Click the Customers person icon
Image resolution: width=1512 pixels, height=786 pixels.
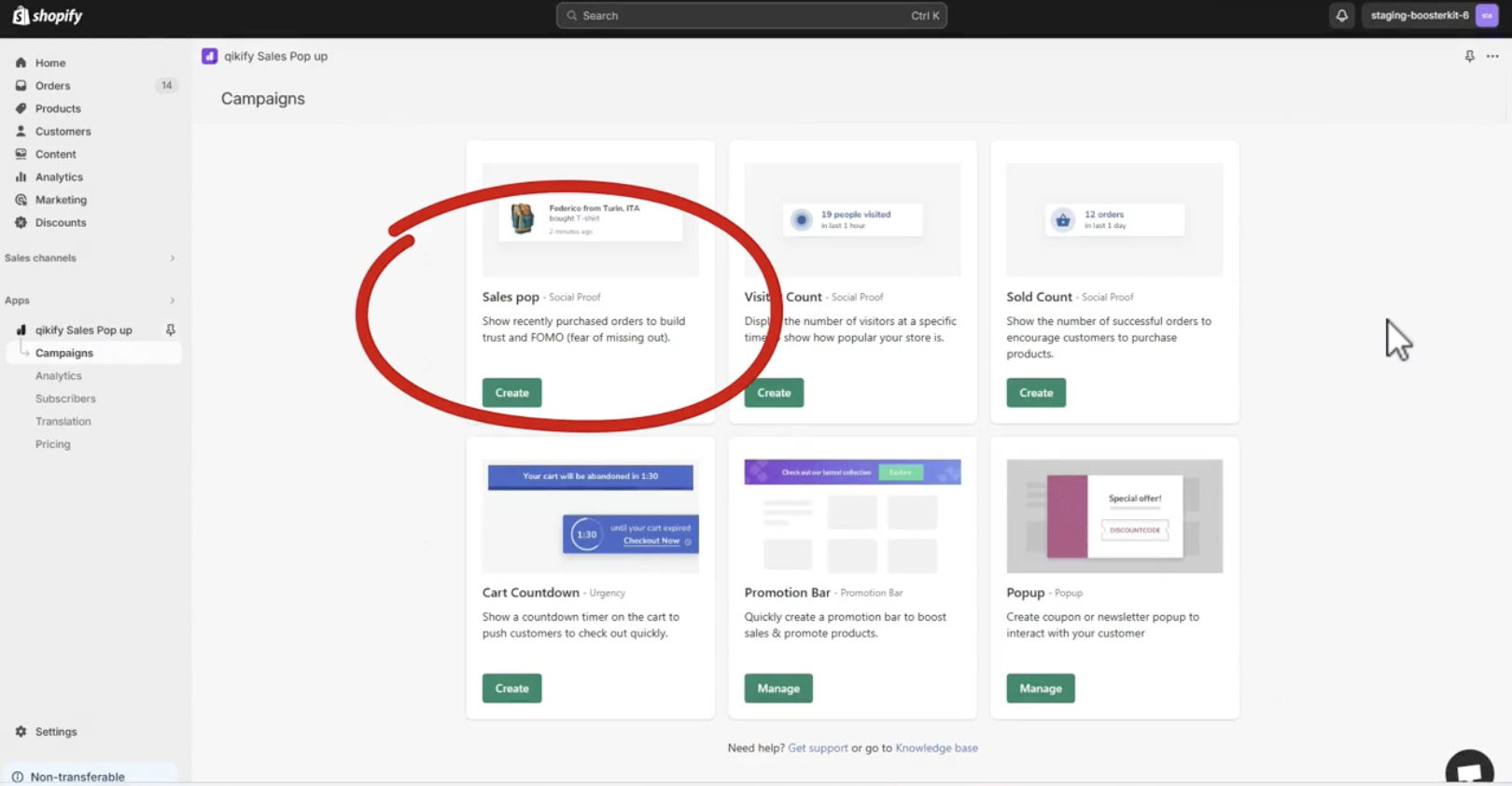tap(21, 132)
